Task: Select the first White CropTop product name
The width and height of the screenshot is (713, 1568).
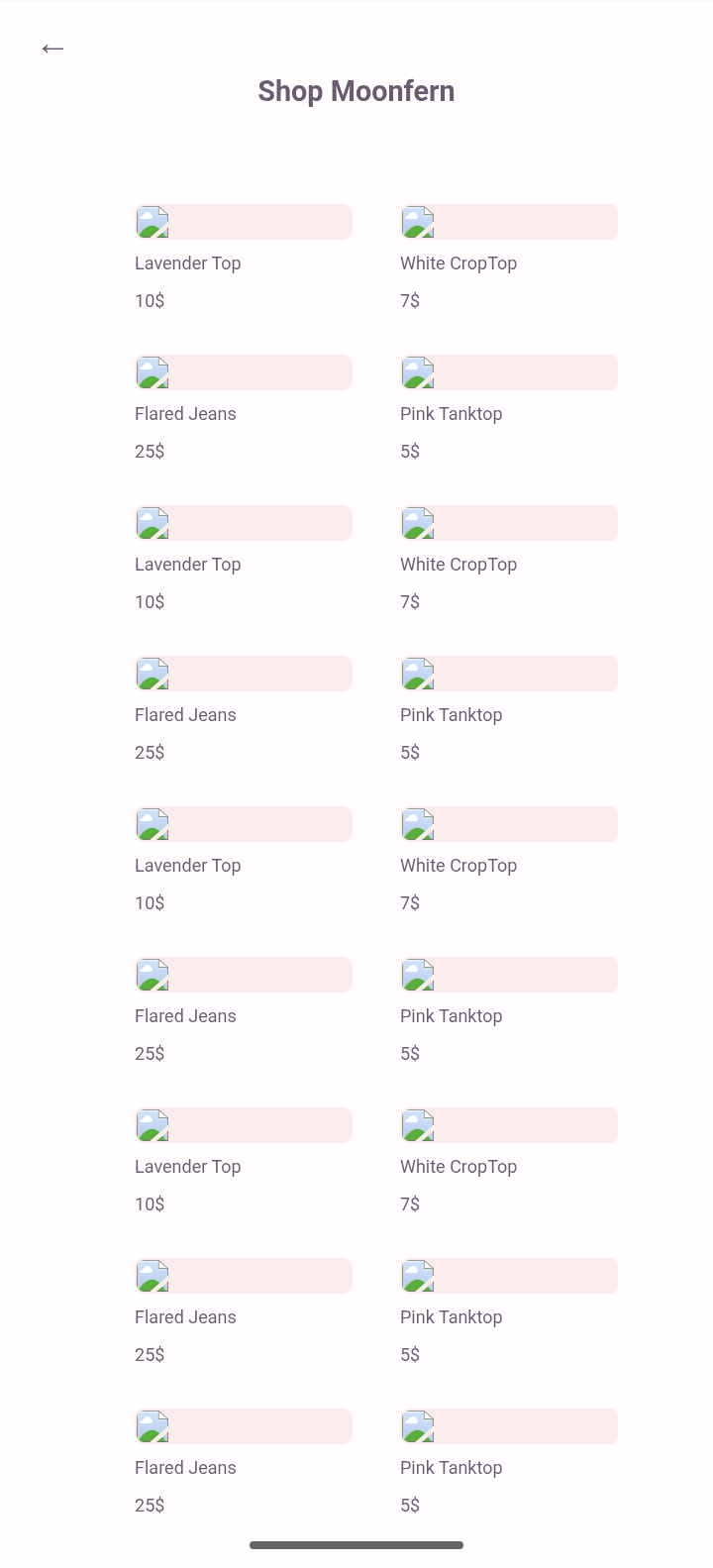Action: [x=458, y=263]
